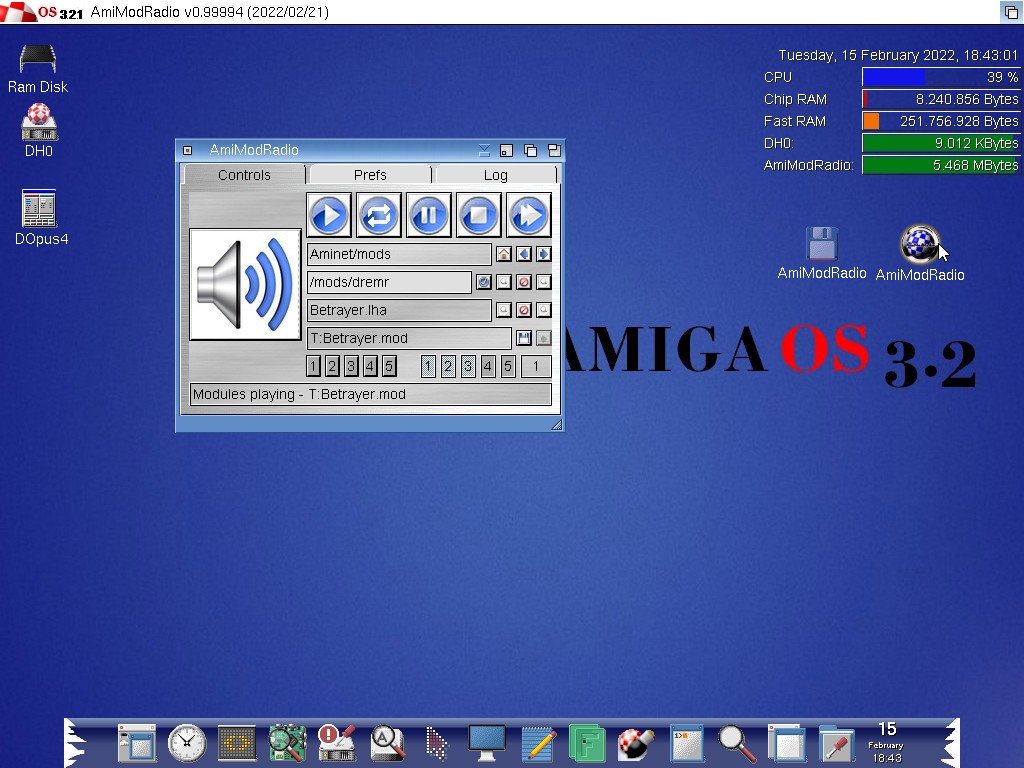Toggle highlighted button 2 in right number group
This screenshot has height=768, width=1024.
tap(448, 366)
